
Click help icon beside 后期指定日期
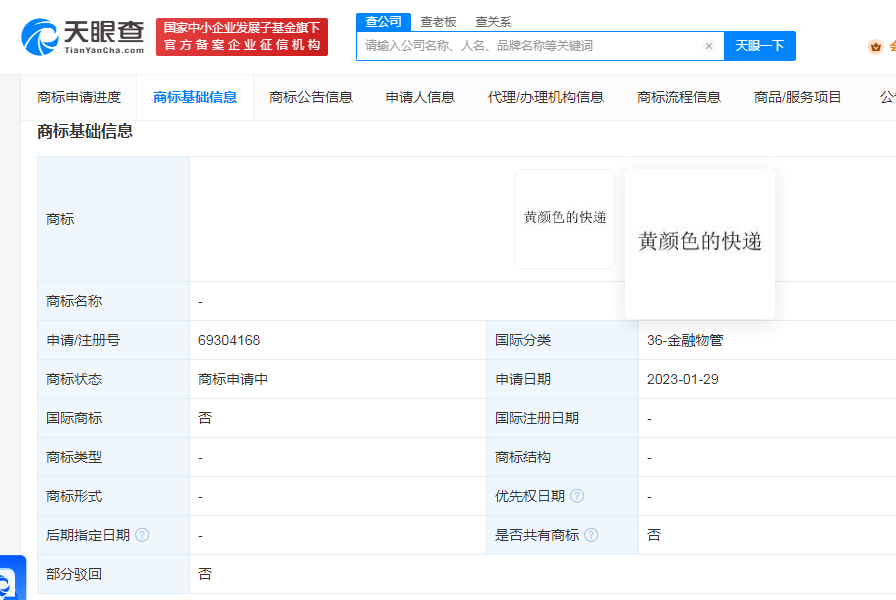coord(142,535)
